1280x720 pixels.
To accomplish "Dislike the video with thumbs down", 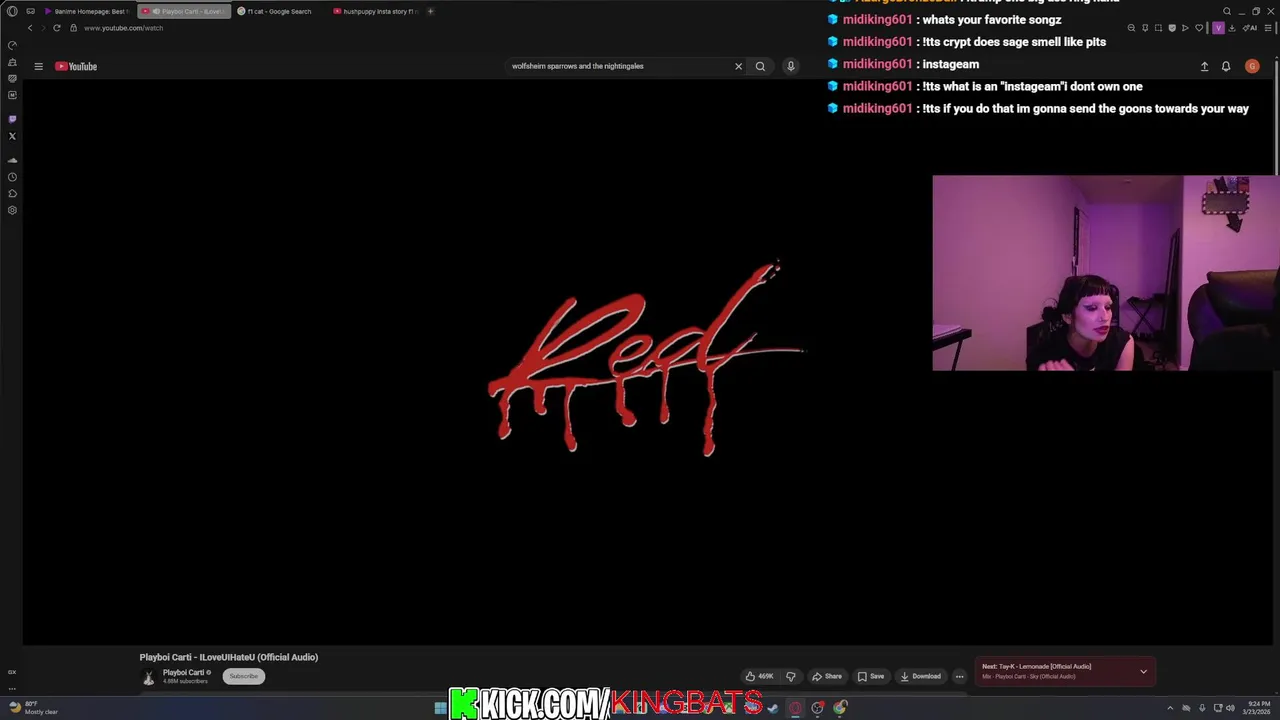I will 791,676.
